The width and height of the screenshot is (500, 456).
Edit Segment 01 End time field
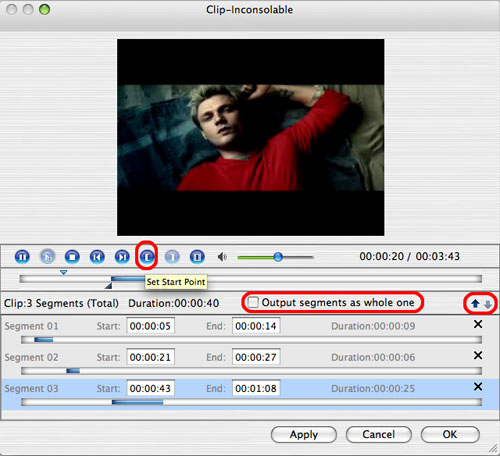pyautogui.click(x=256, y=326)
